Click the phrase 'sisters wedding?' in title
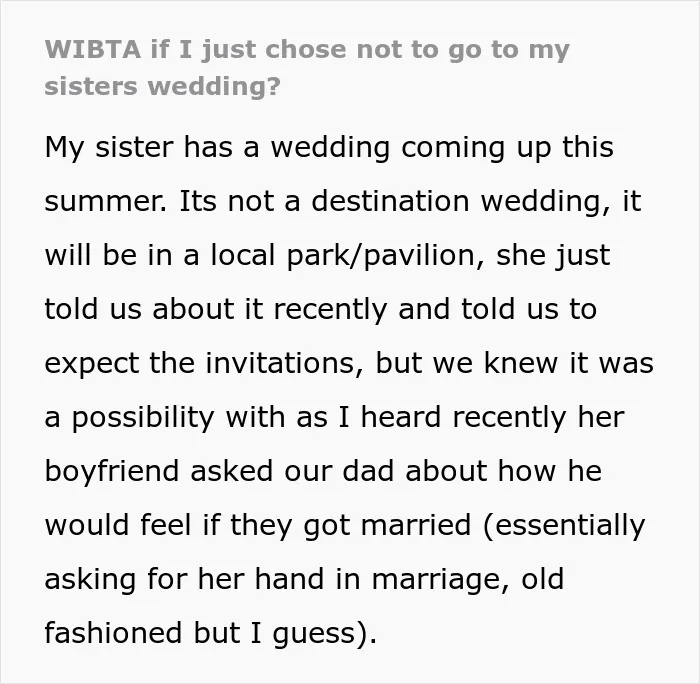This screenshot has height=684, width=700. (162, 86)
